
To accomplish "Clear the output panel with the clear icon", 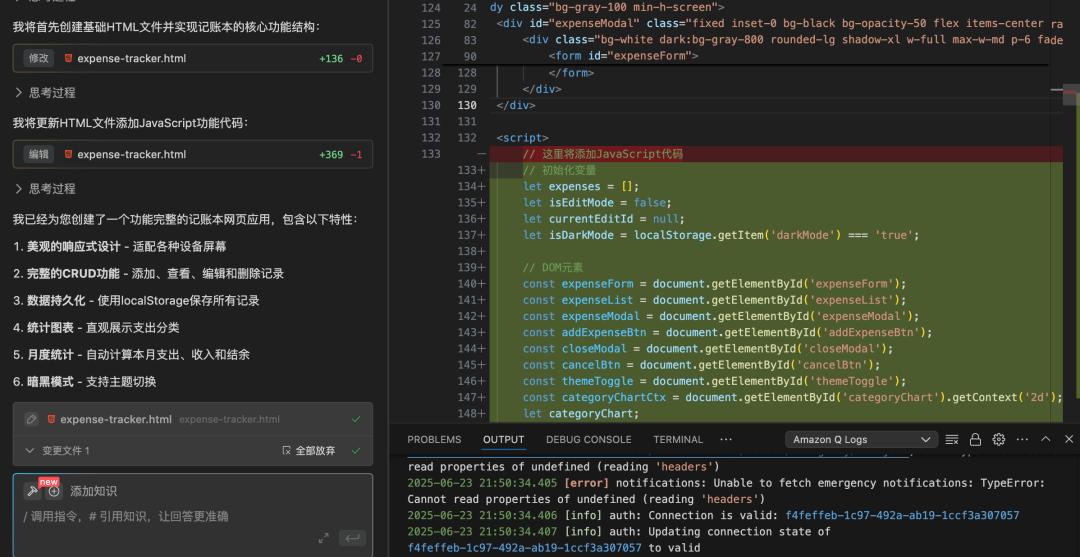I will [x=952, y=439].
